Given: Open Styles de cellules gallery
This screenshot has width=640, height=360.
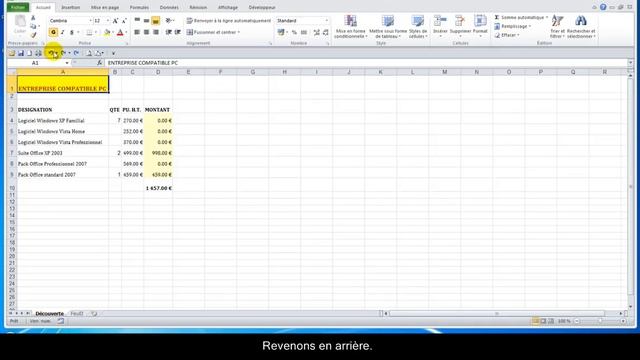Looking at the screenshot, I should [x=418, y=27].
